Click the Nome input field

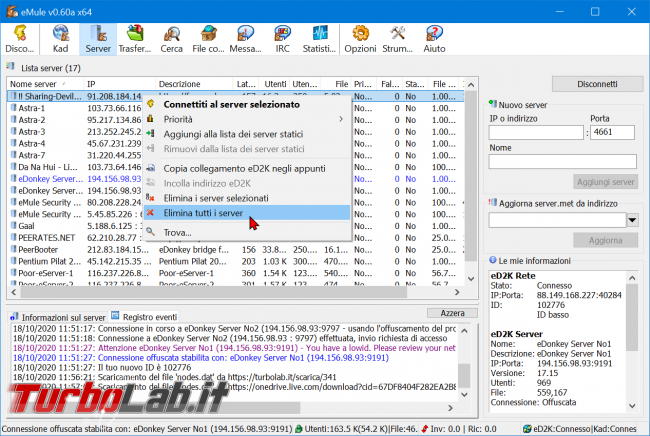click(563, 162)
